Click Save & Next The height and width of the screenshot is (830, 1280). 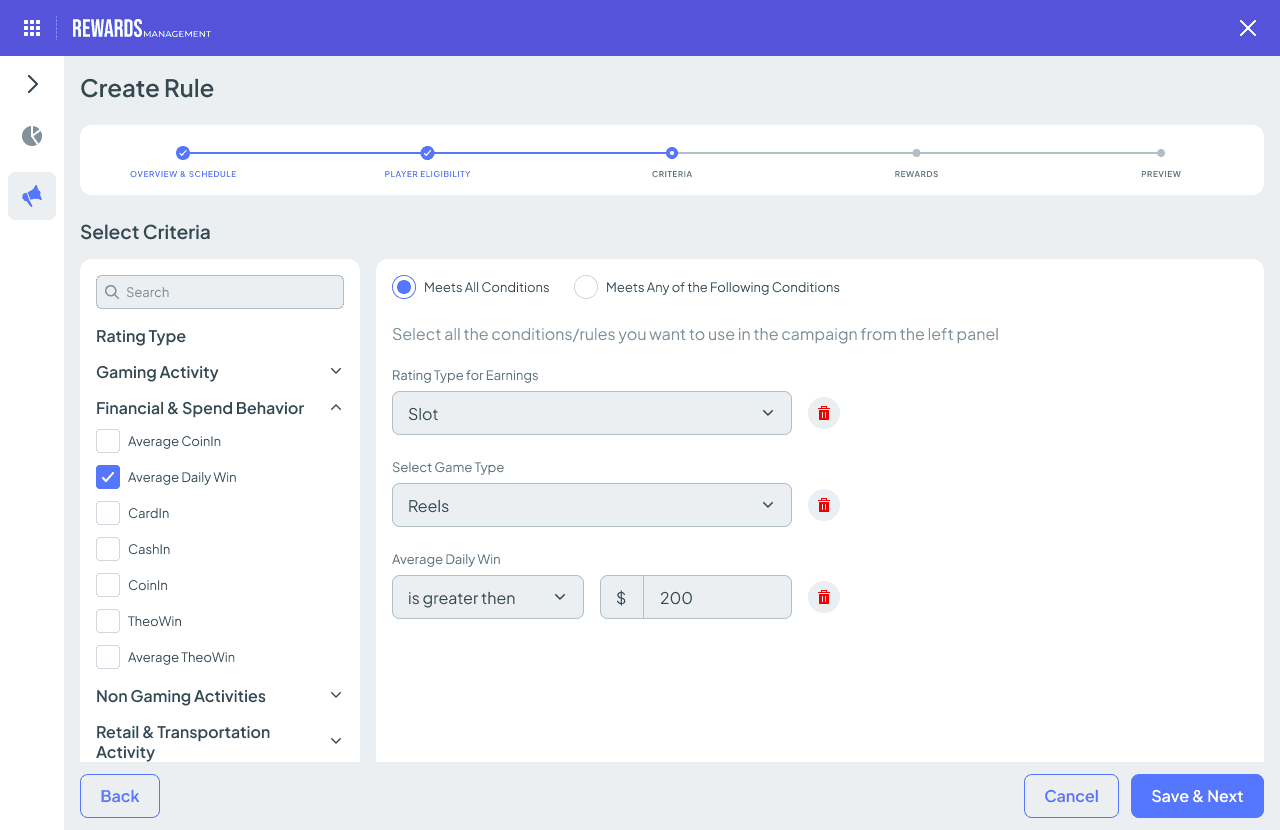[1197, 795]
